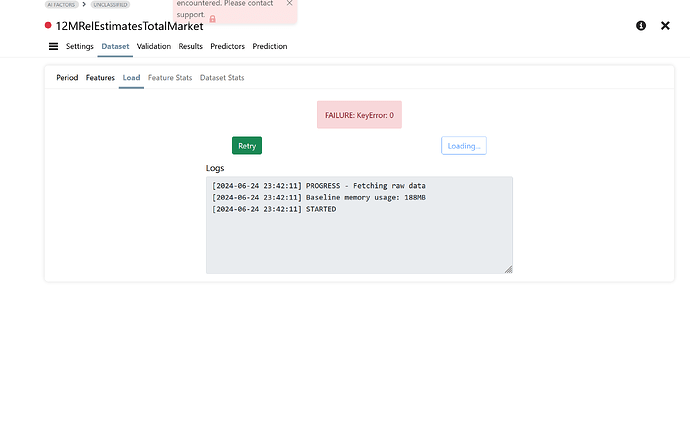Click the info circle icon

(x=641, y=26)
